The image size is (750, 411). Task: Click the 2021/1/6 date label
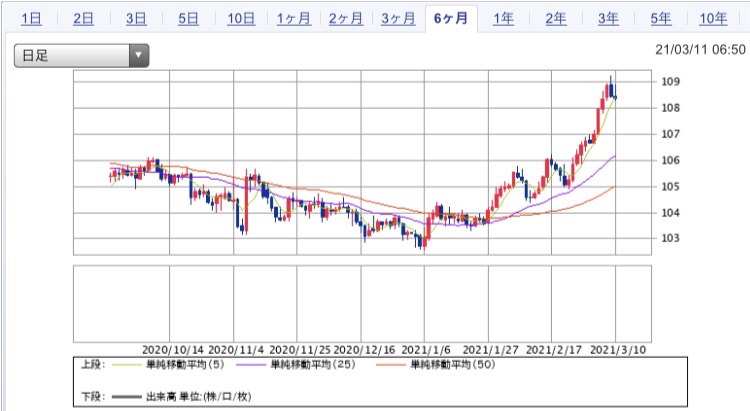(x=426, y=350)
